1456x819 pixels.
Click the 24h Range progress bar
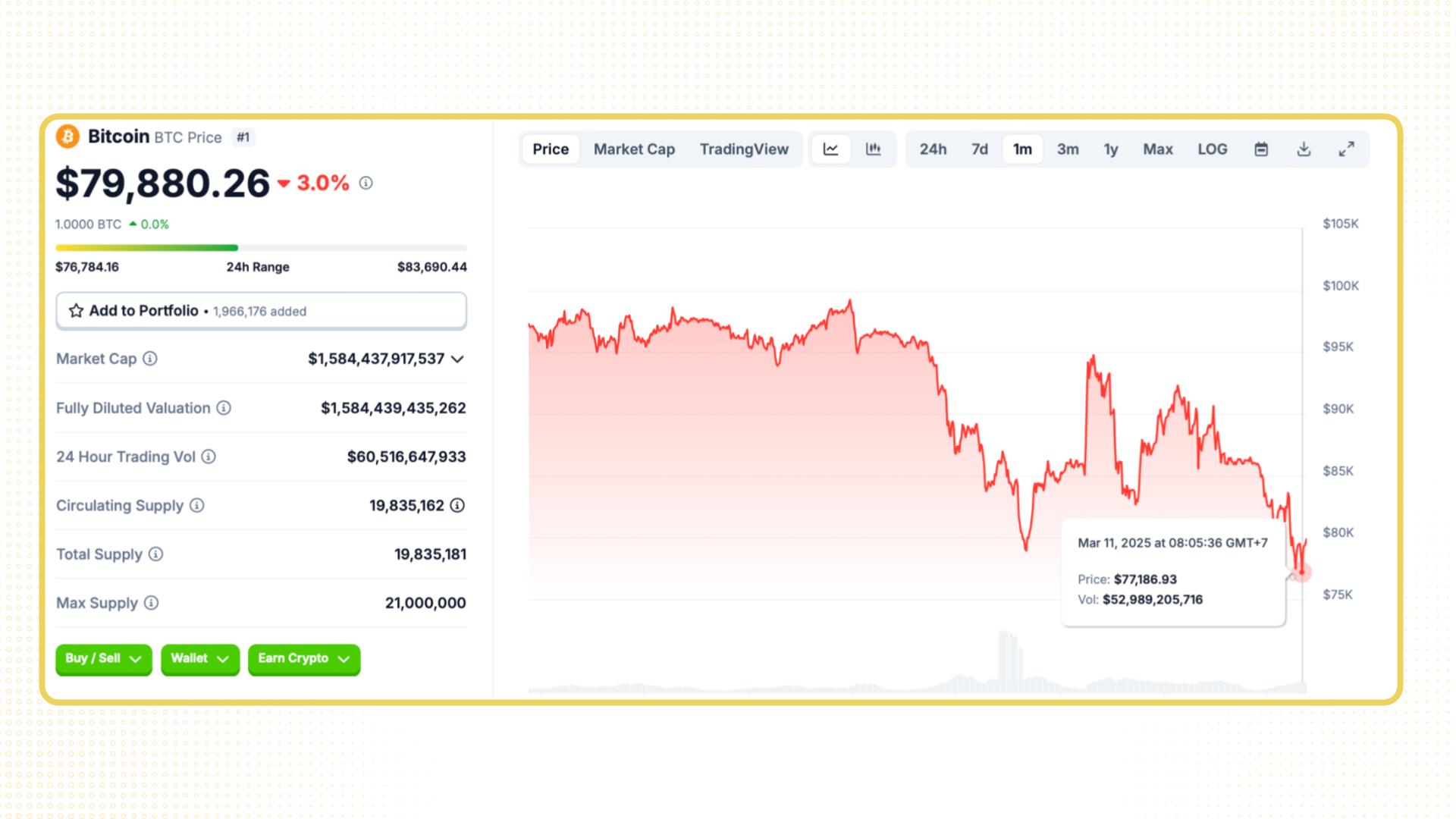tap(261, 248)
